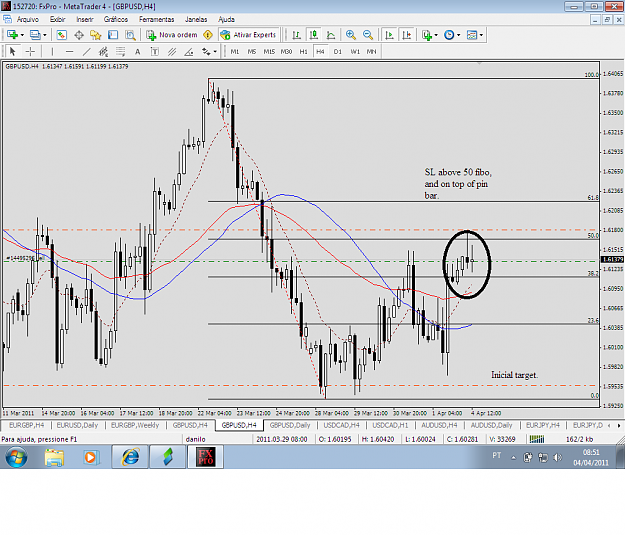The height and width of the screenshot is (535, 625).
Task: Open the Arquivo menu
Action: click(28, 19)
